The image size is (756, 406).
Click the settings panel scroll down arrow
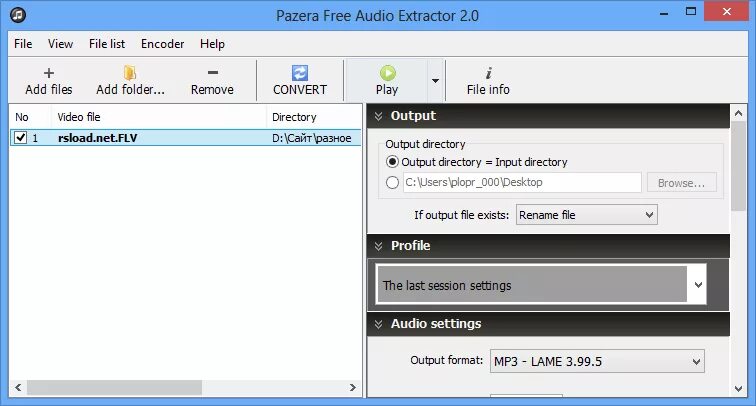[x=738, y=389]
